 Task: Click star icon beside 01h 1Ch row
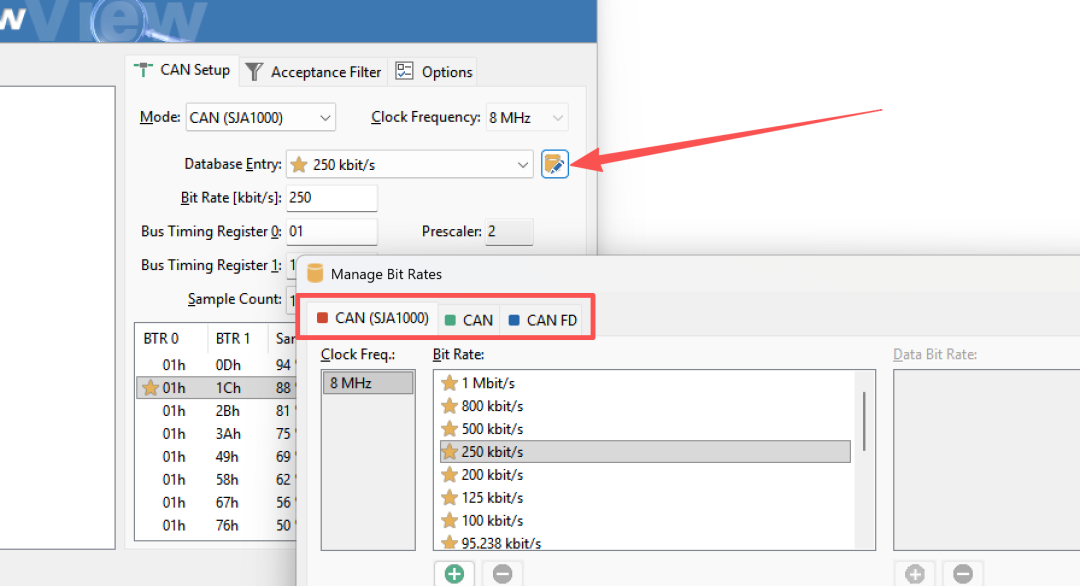coord(149,388)
